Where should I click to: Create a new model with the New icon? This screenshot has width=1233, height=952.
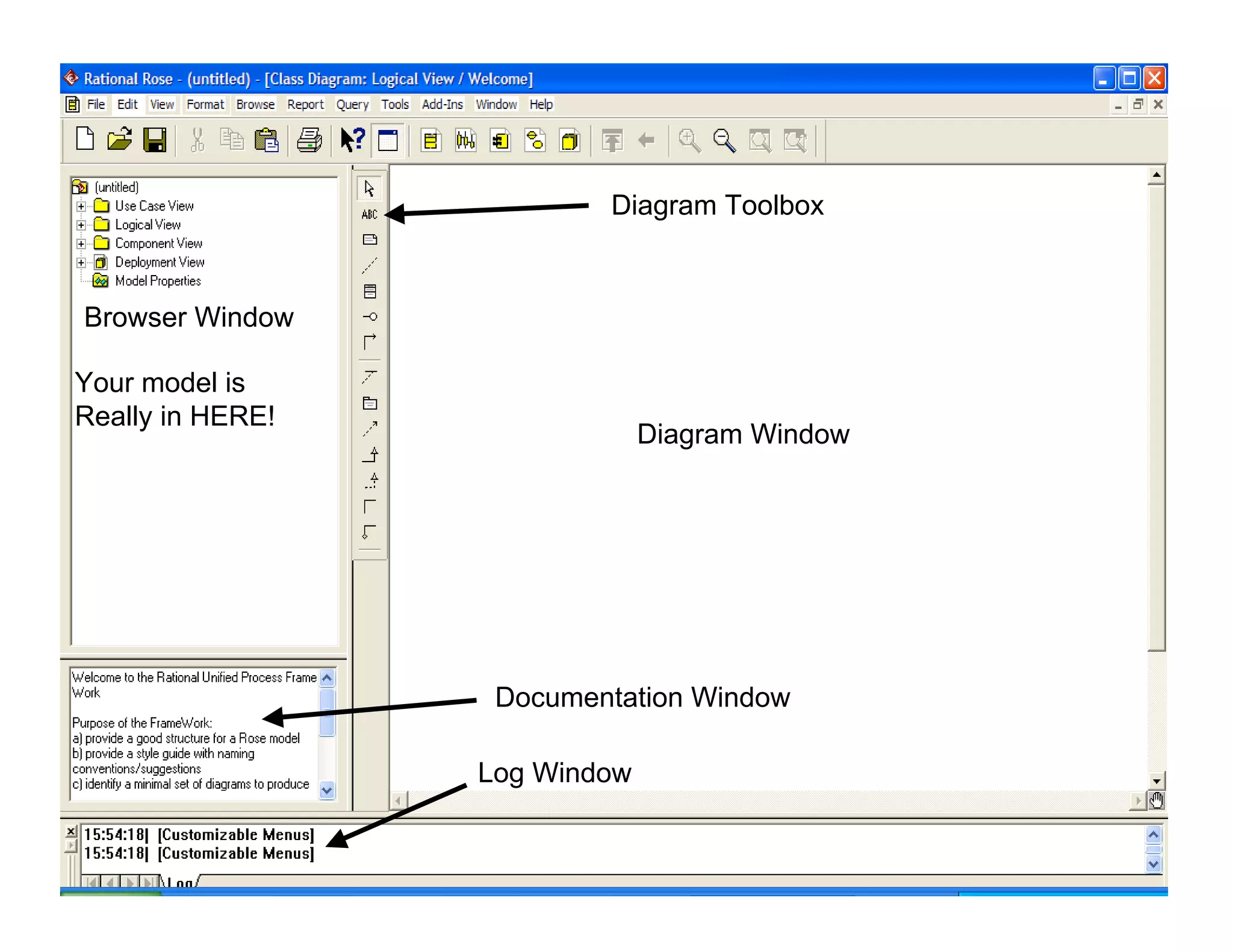click(x=85, y=140)
